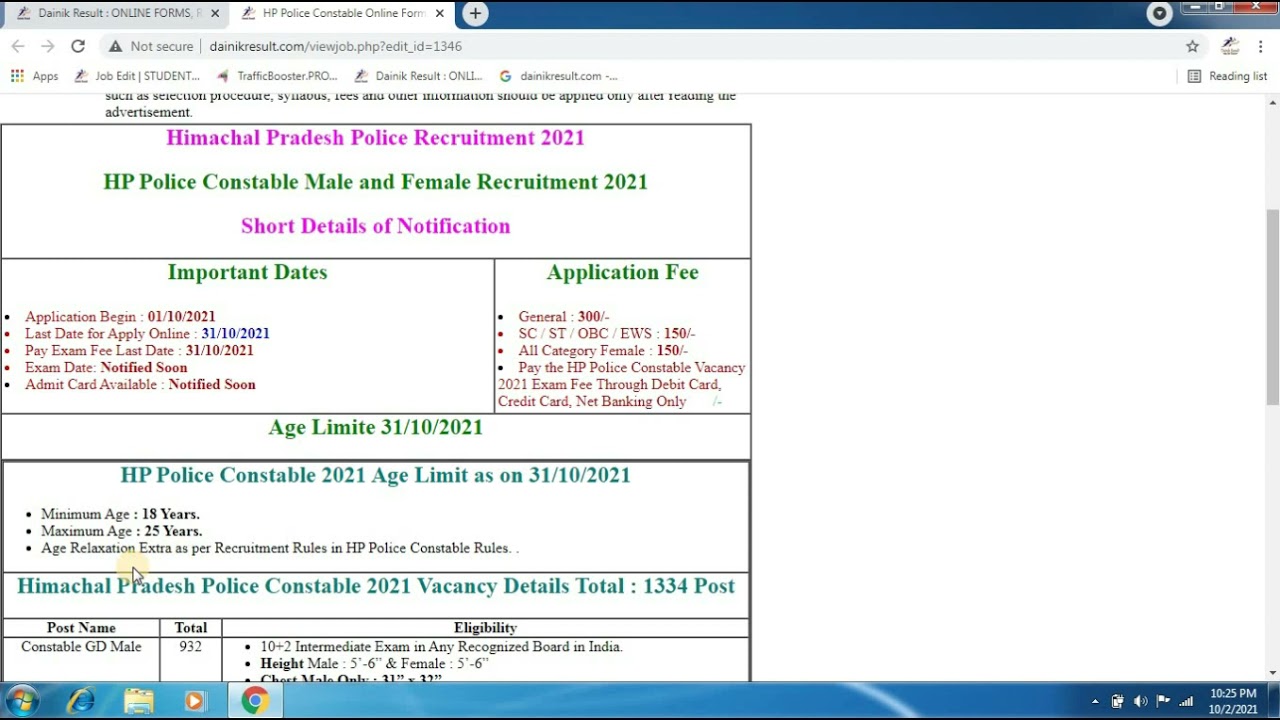Open the Chrome three-dot menu

click(1261, 46)
